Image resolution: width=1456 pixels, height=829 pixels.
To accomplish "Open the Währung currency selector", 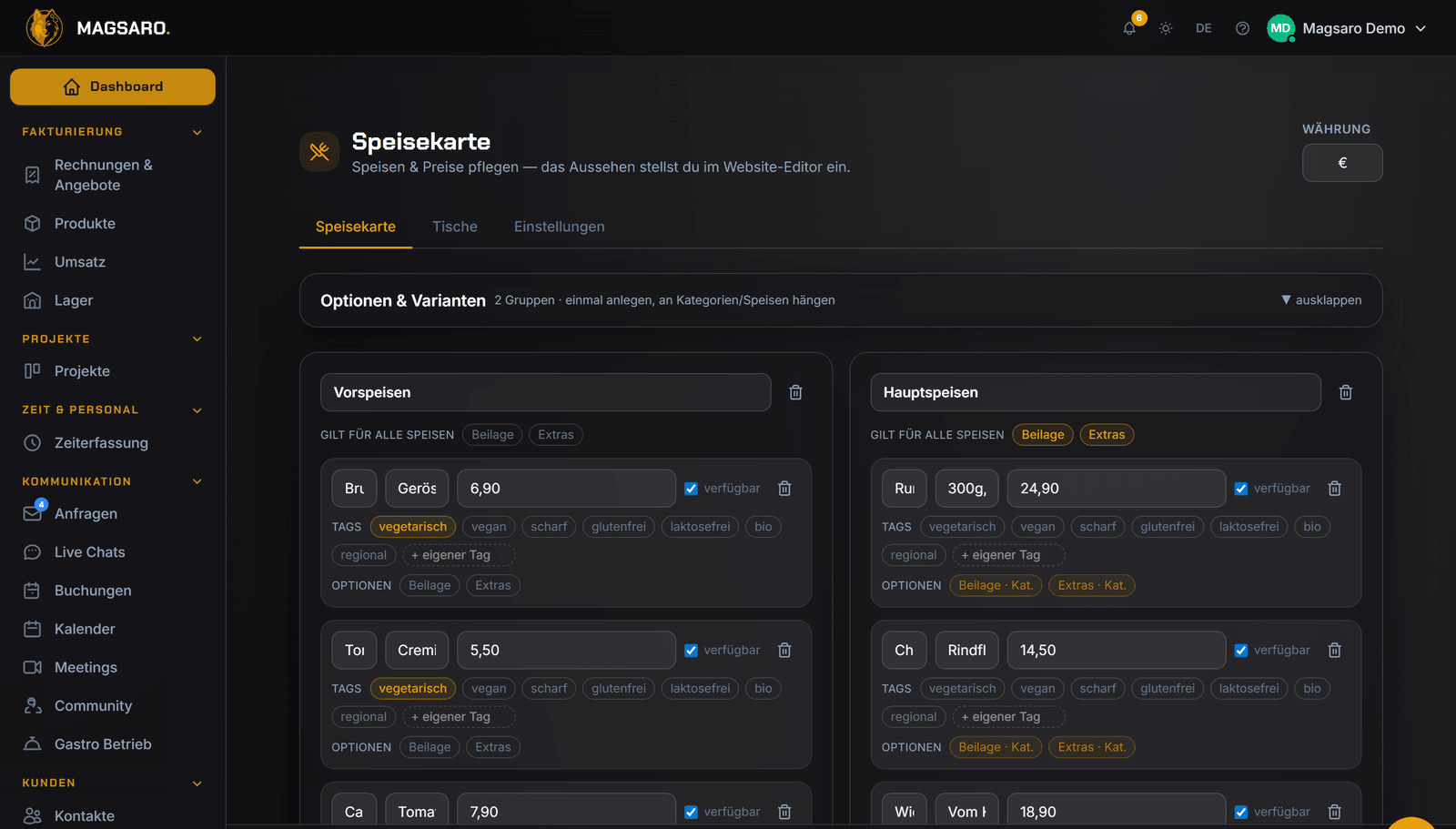I will tap(1342, 163).
